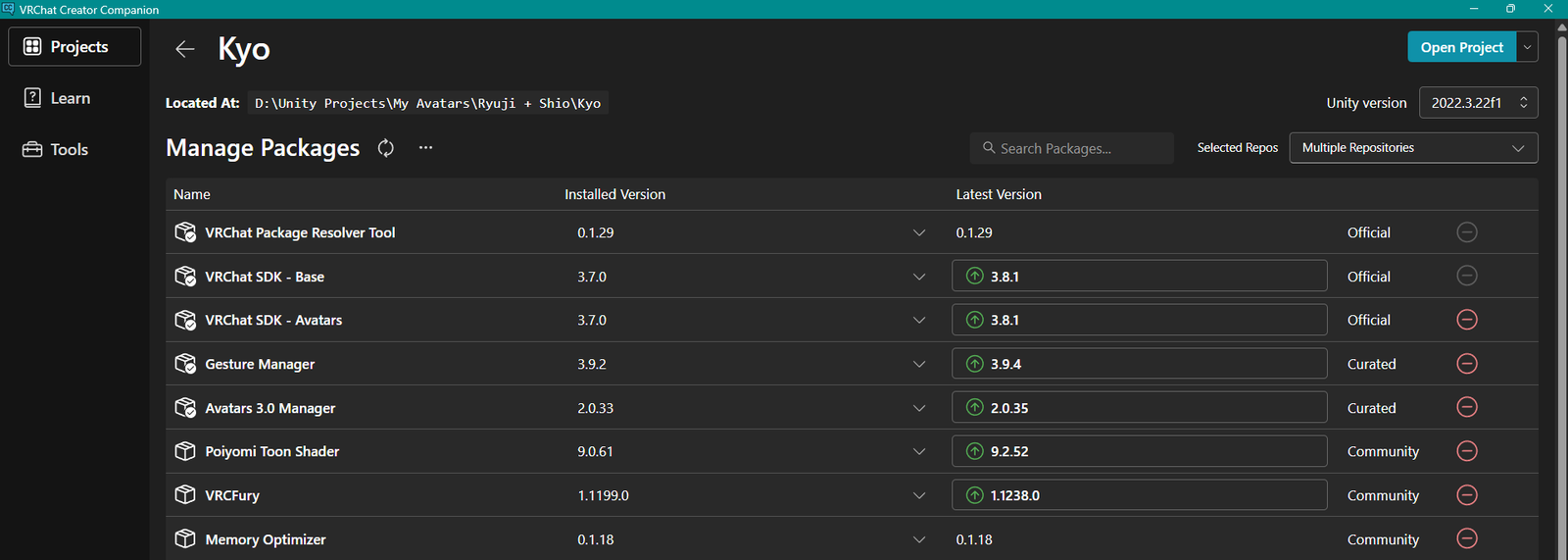Viewport: 1568px width, 560px height.
Task: Click the Open Project button
Action: click(x=1461, y=47)
